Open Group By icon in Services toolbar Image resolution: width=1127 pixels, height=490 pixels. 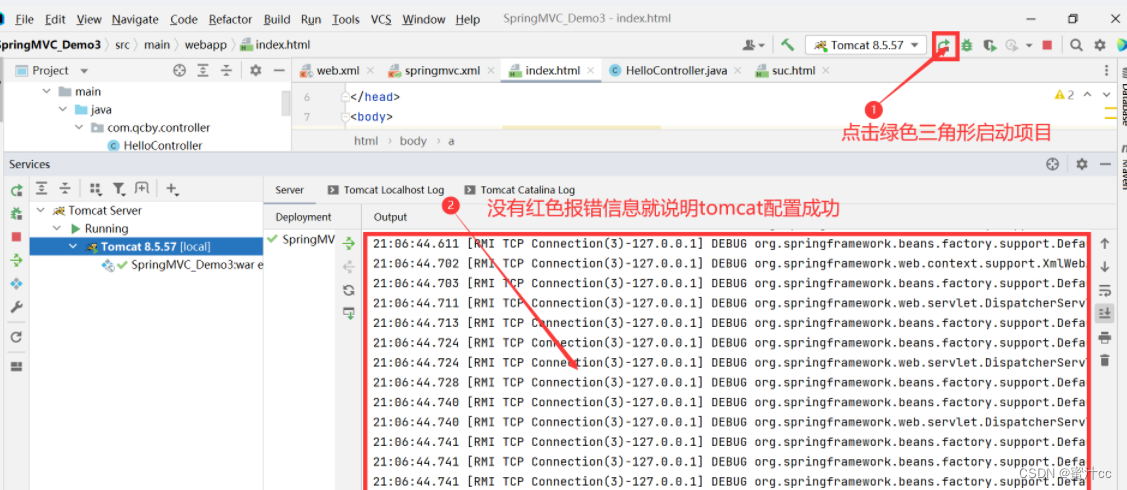click(x=95, y=188)
